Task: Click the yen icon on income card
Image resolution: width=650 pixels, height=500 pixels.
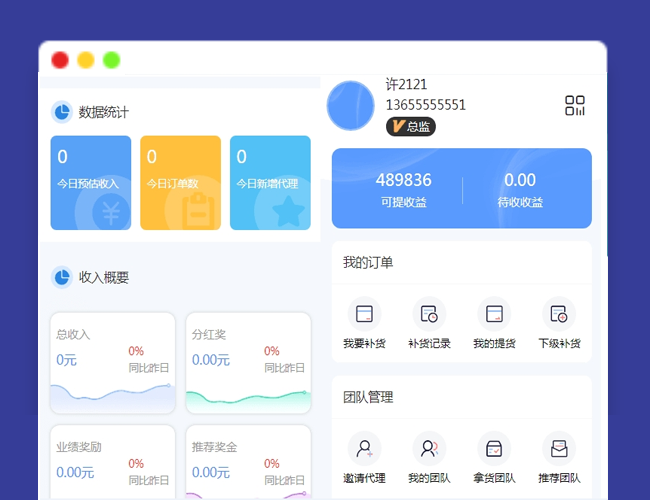Action: click(111, 212)
